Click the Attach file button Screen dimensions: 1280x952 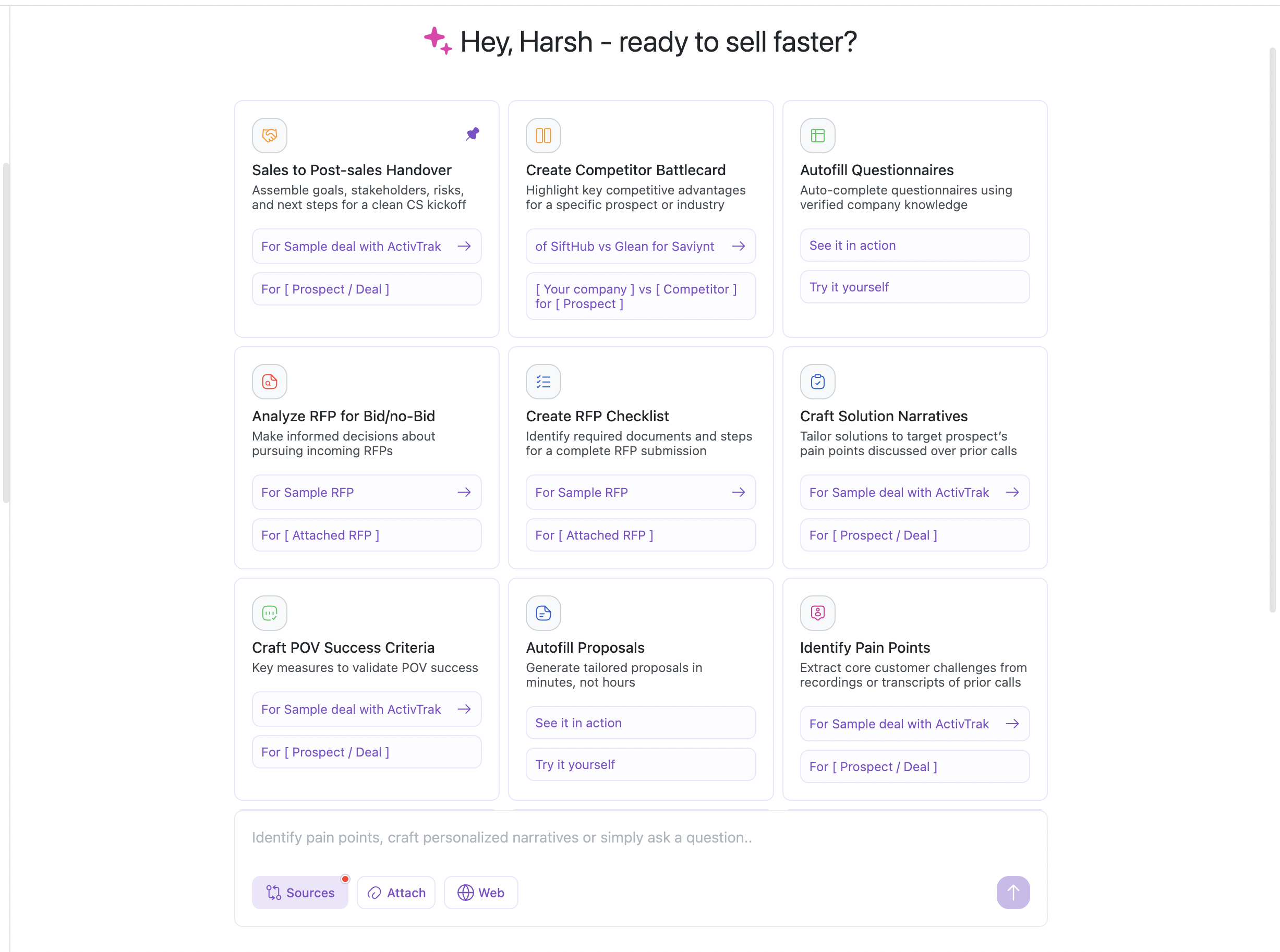tap(396, 892)
